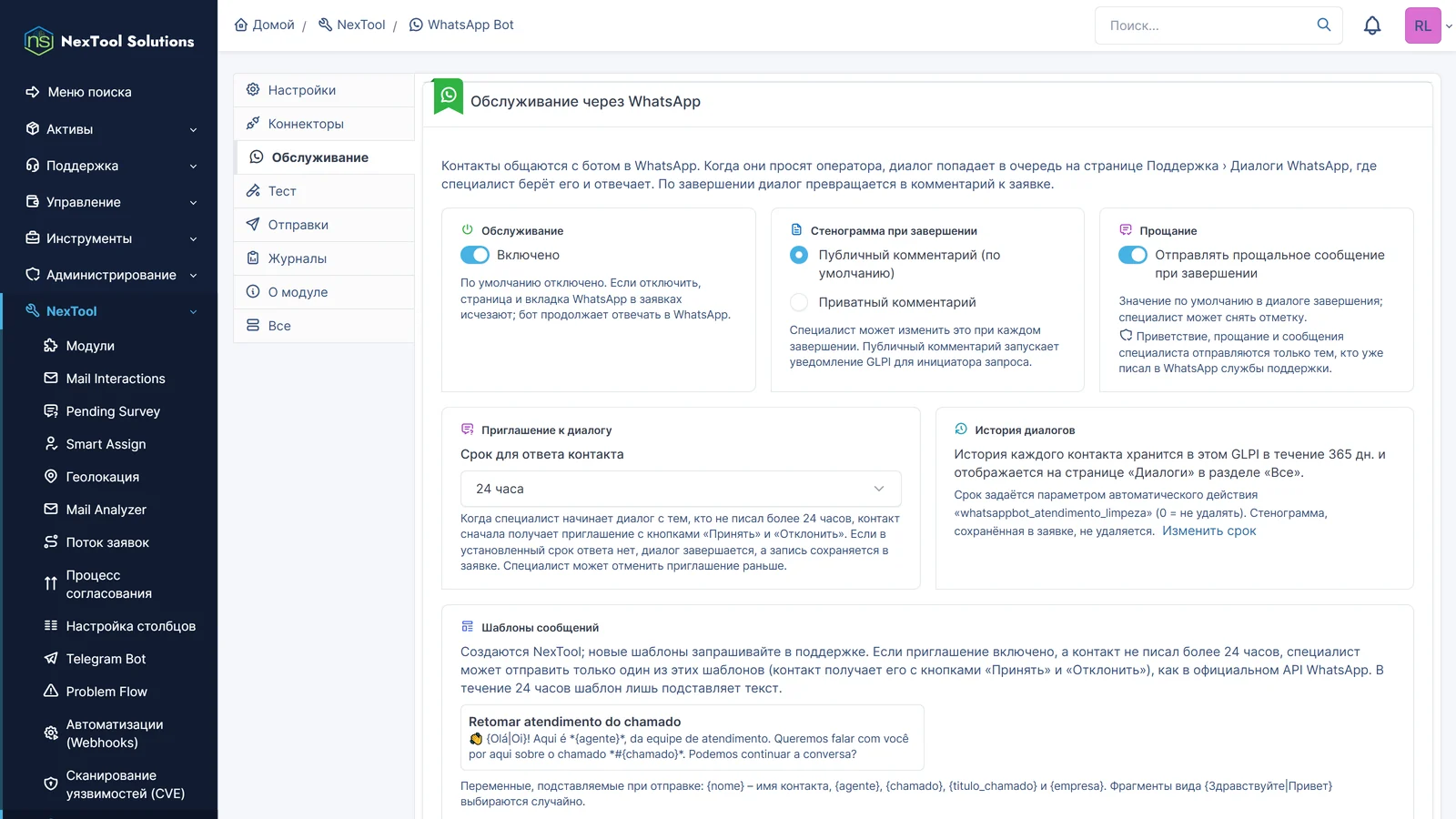Expand the Управление sidebar menu

(x=109, y=202)
